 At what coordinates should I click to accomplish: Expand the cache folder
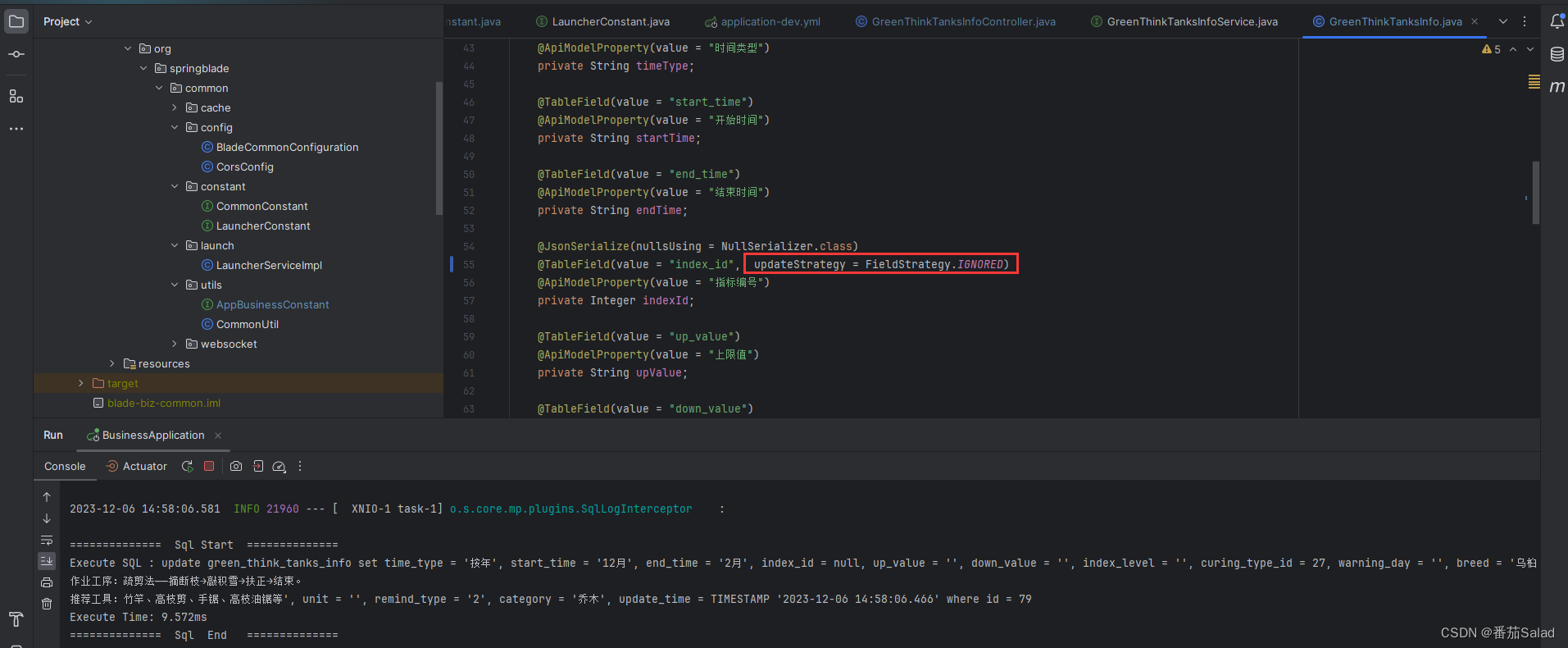point(175,107)
